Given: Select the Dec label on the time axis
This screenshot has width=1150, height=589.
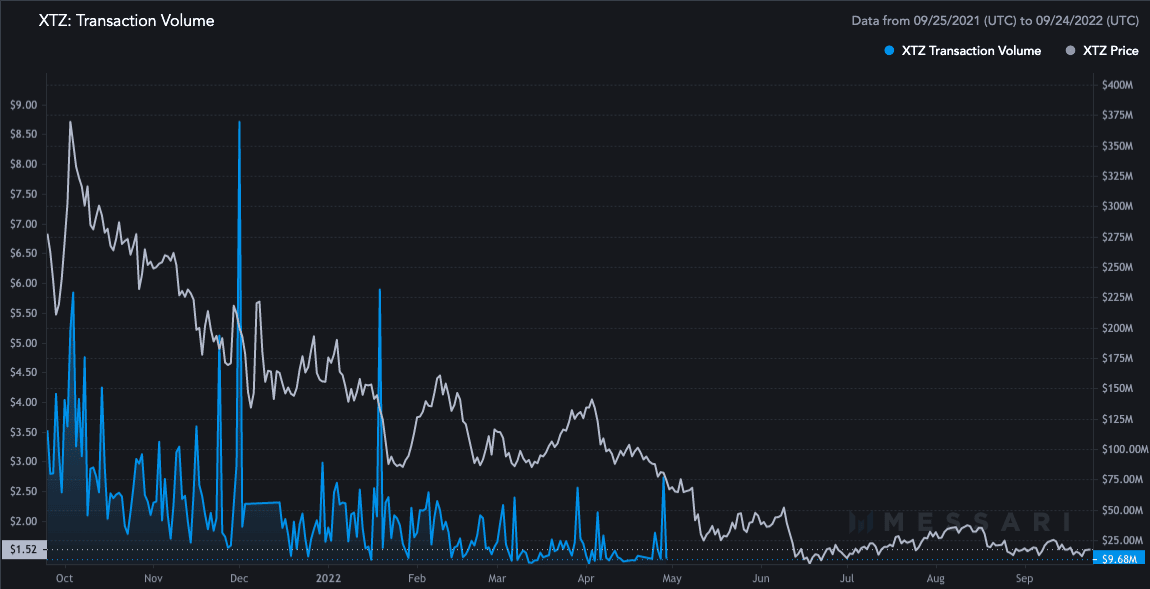Looking at the screenshot, I should [x=239, y=578].
